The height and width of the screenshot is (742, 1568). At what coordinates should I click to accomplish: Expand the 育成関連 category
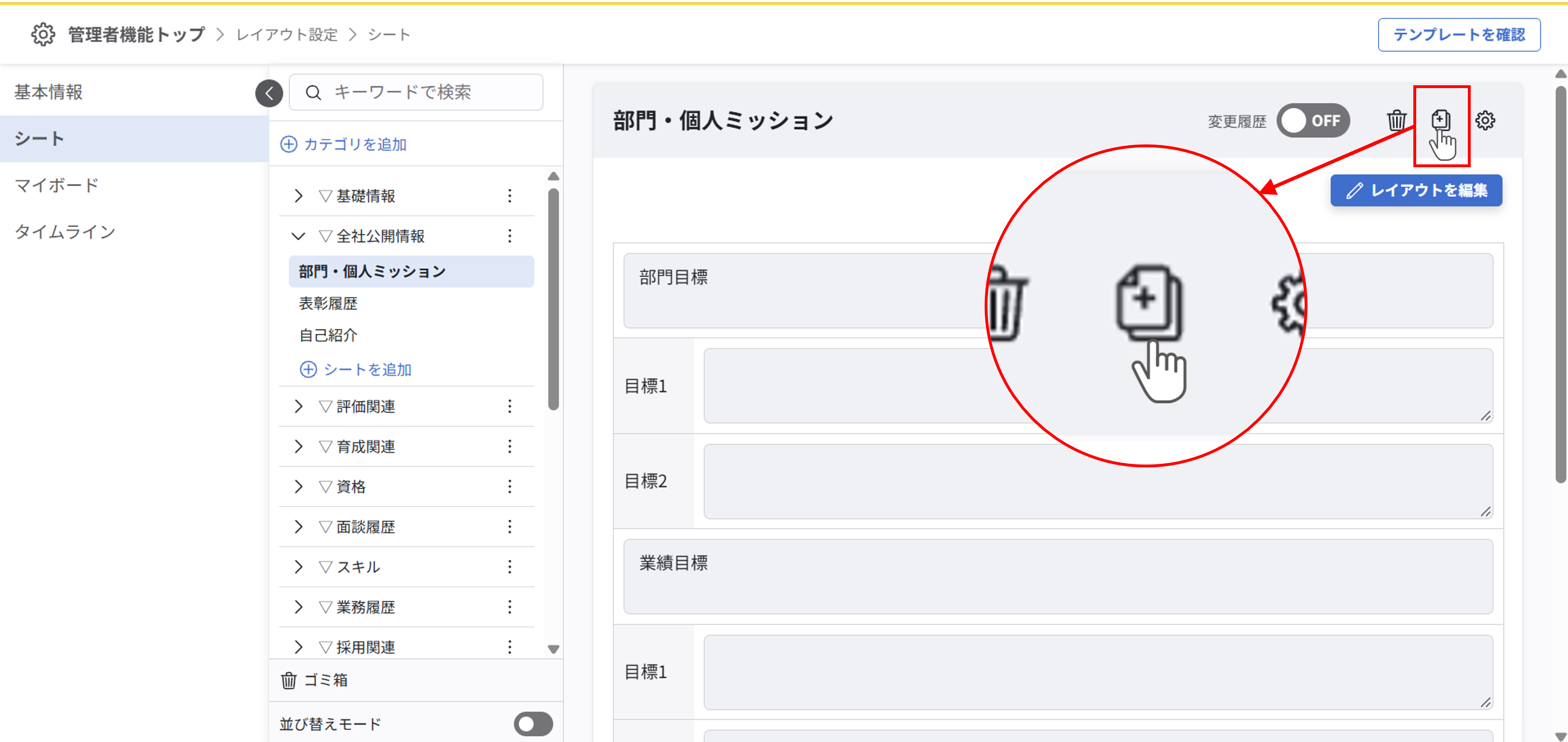298,446
